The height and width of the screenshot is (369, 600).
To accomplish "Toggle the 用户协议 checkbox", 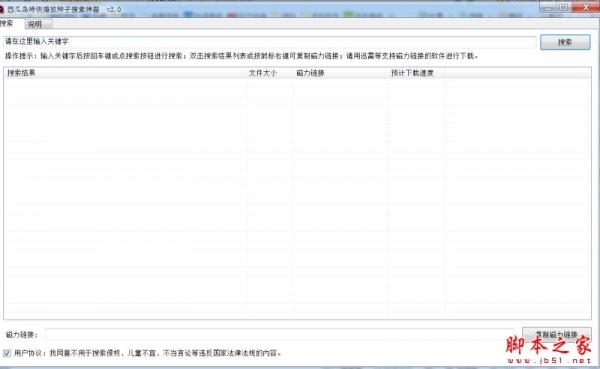I will point(7,353).
